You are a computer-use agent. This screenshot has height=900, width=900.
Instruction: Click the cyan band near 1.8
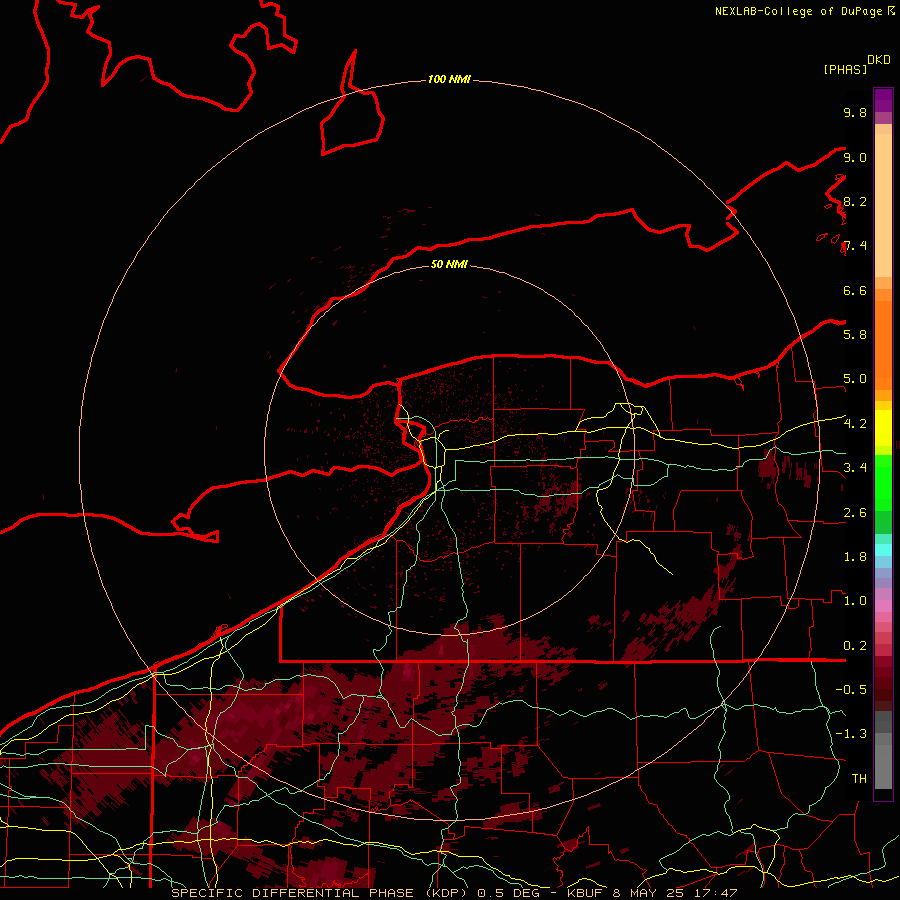(x=883, y=550)
